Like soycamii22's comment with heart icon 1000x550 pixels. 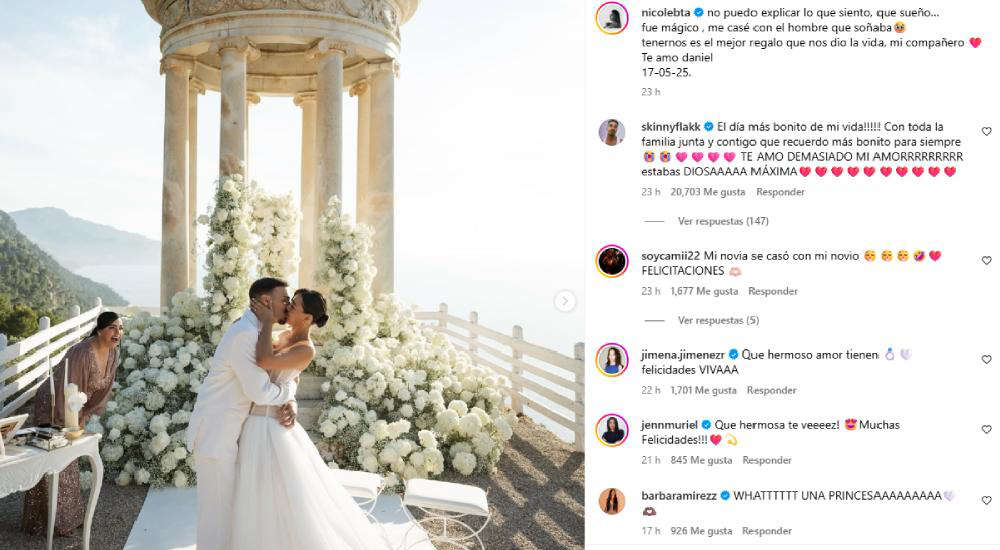pyautogui.click(x=987, y=260)
